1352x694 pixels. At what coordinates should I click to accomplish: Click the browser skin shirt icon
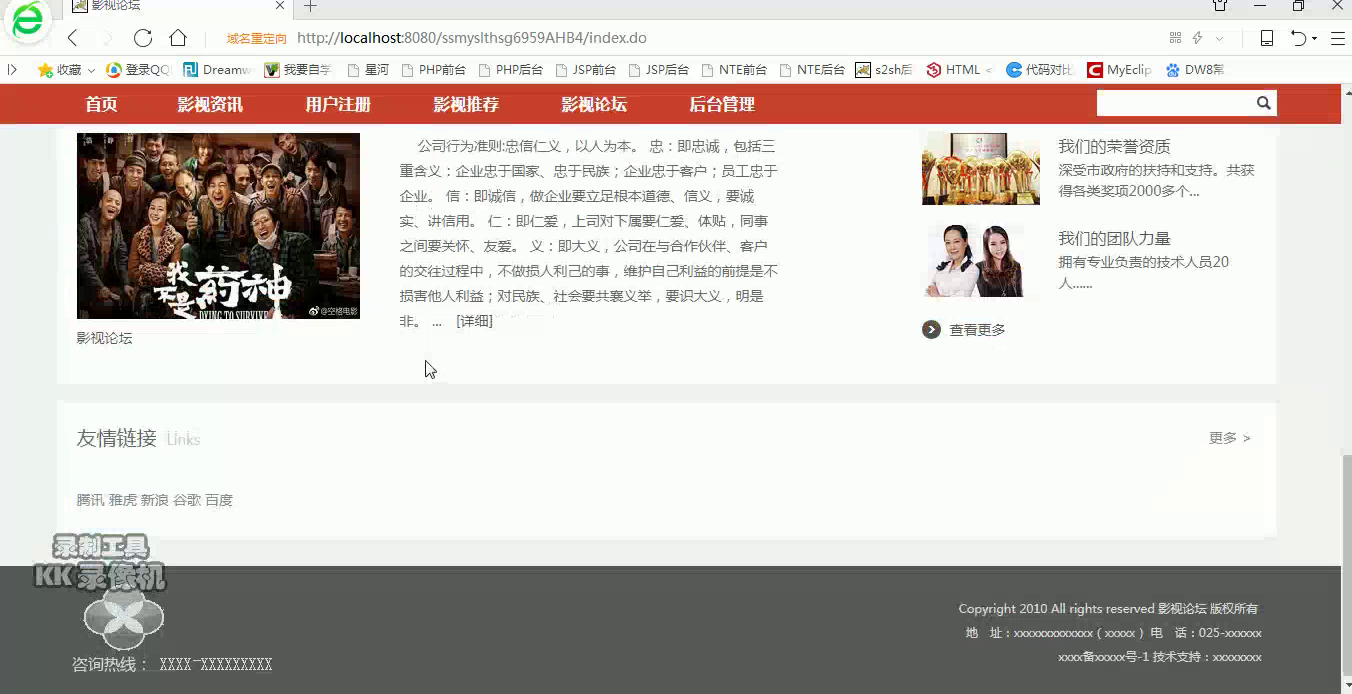[x=1220, y=5]
